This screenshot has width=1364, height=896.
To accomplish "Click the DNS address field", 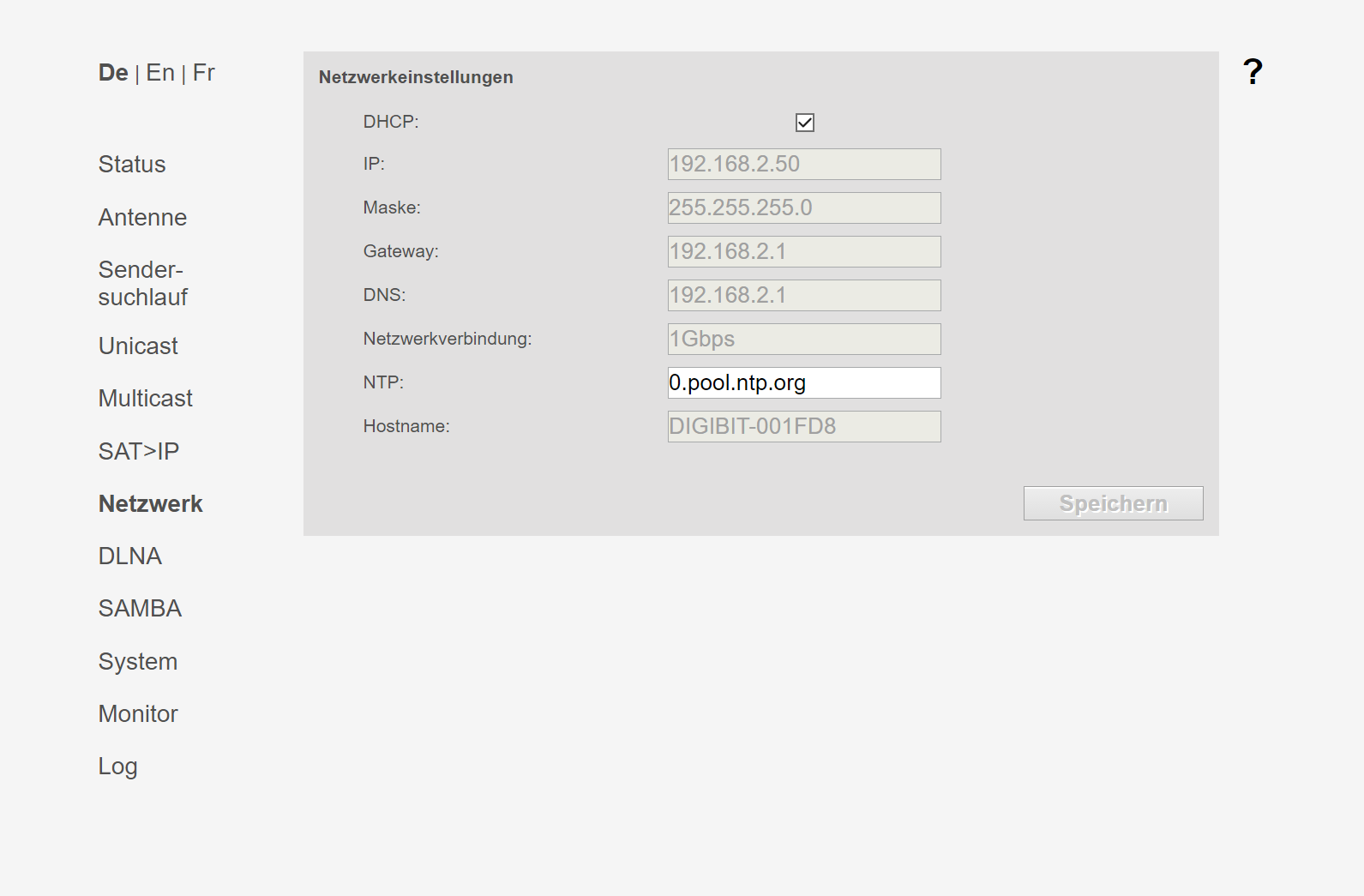I will pos(804,295).
